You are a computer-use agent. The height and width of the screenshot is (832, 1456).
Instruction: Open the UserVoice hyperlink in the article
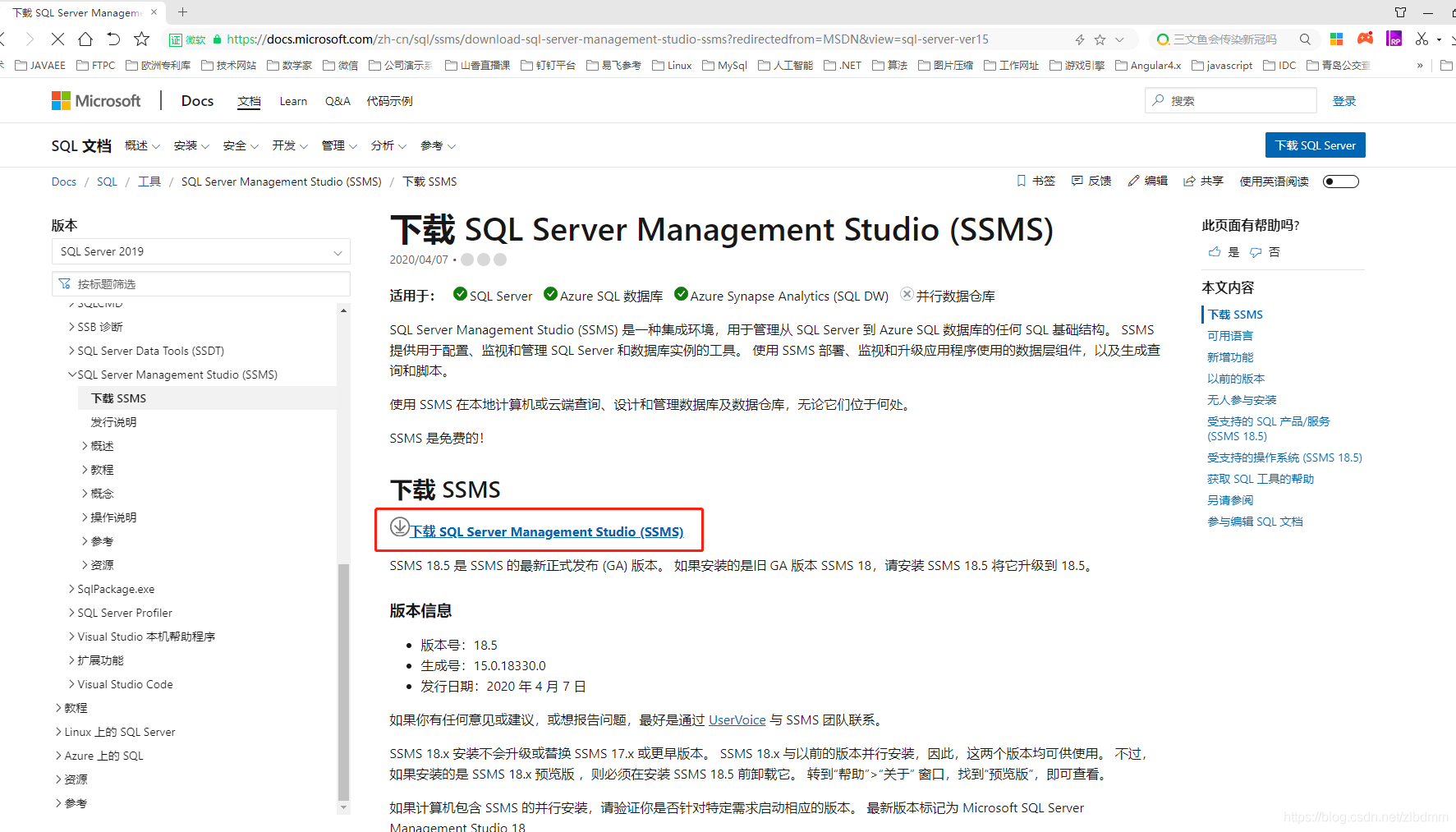pos(737,719)
